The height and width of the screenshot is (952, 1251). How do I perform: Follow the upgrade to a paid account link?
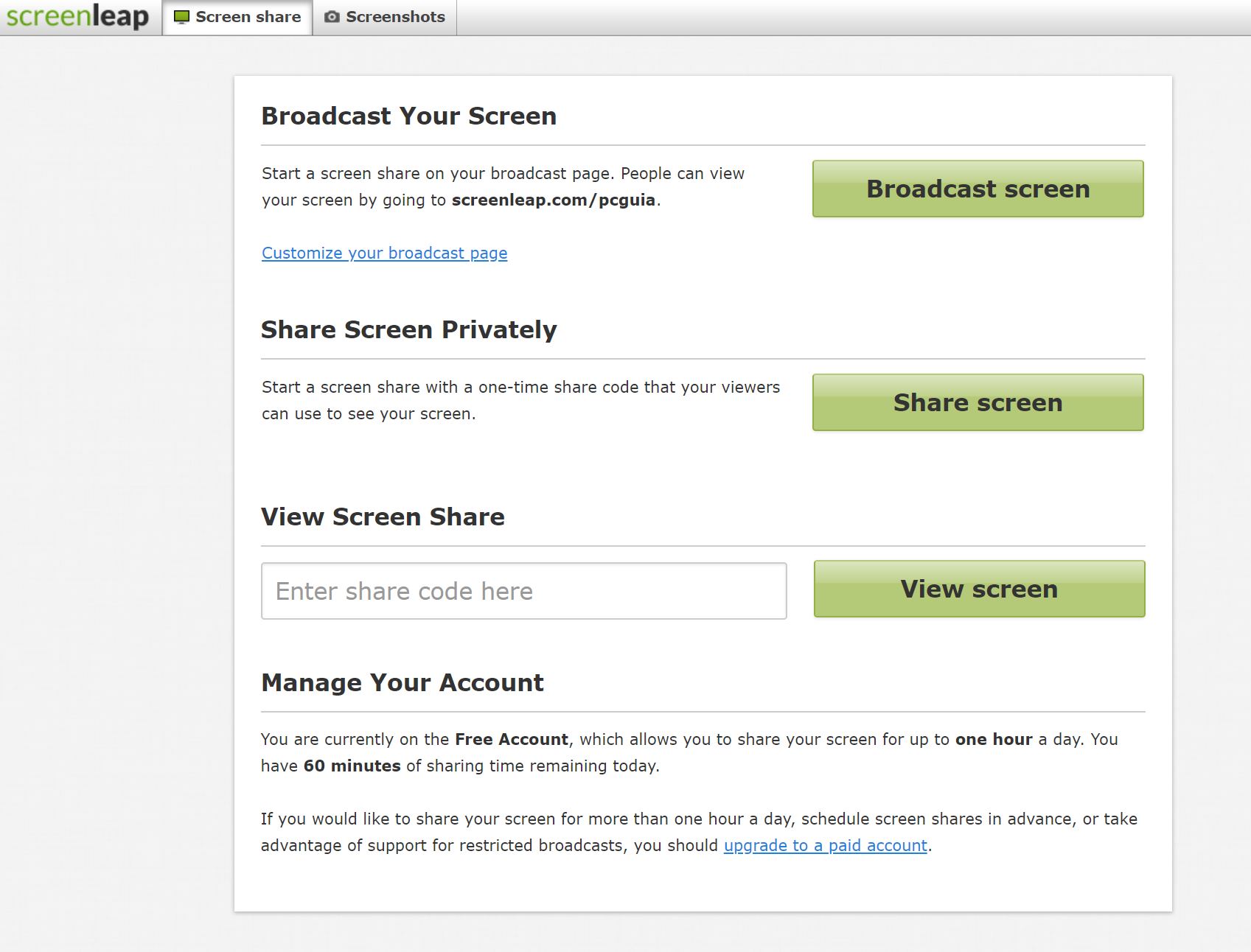[x=825, y=845]
